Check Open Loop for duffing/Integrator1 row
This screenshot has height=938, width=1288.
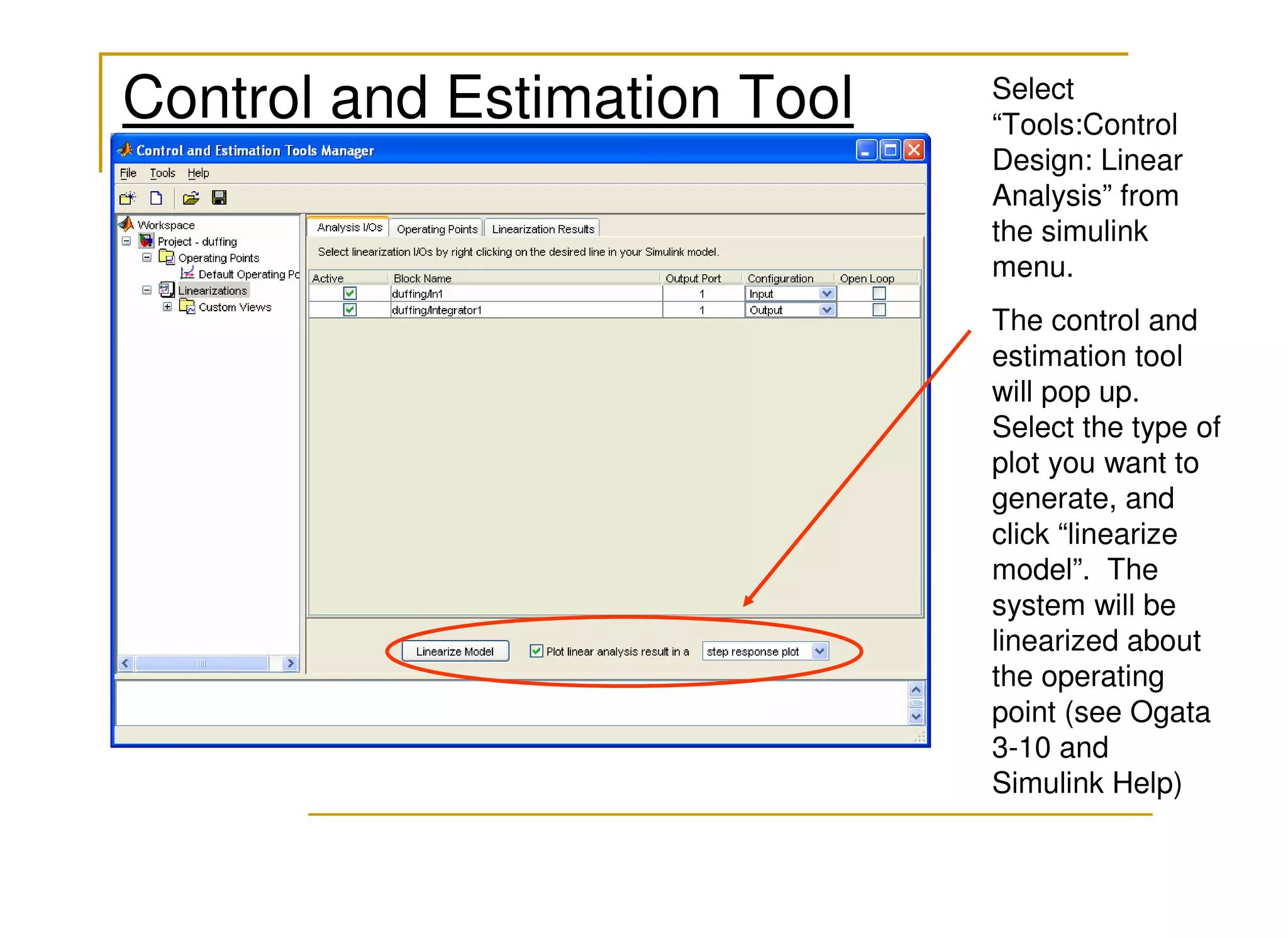[879, 310]
